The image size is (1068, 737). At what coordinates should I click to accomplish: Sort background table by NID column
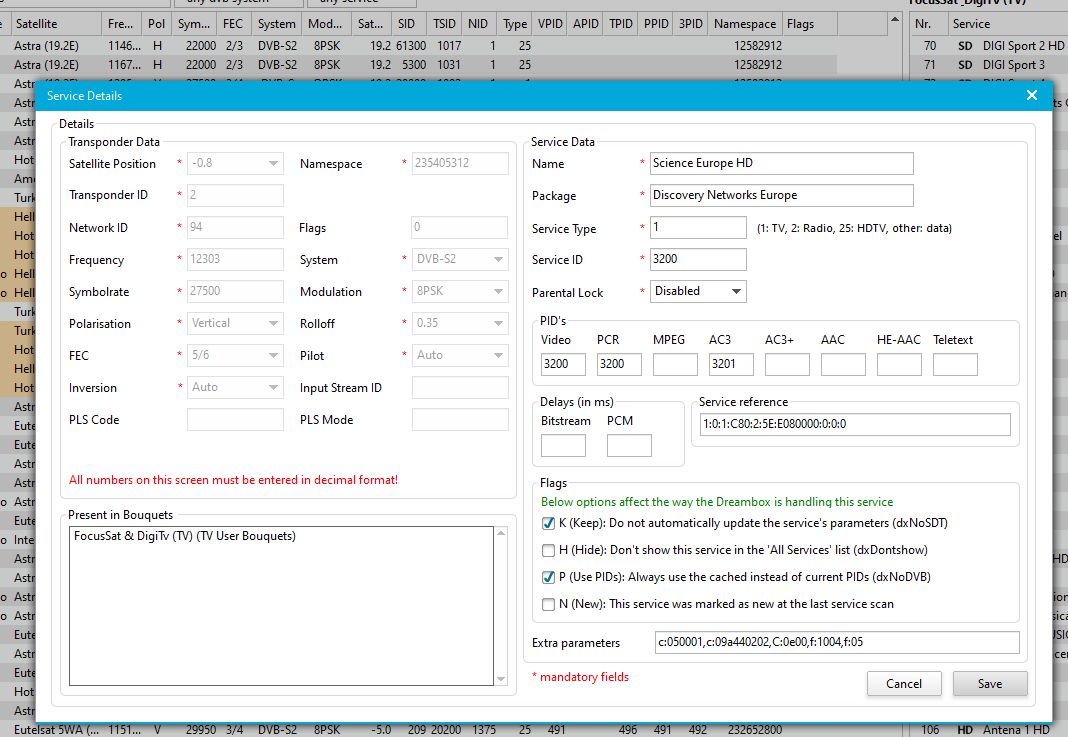coord(480,24)
